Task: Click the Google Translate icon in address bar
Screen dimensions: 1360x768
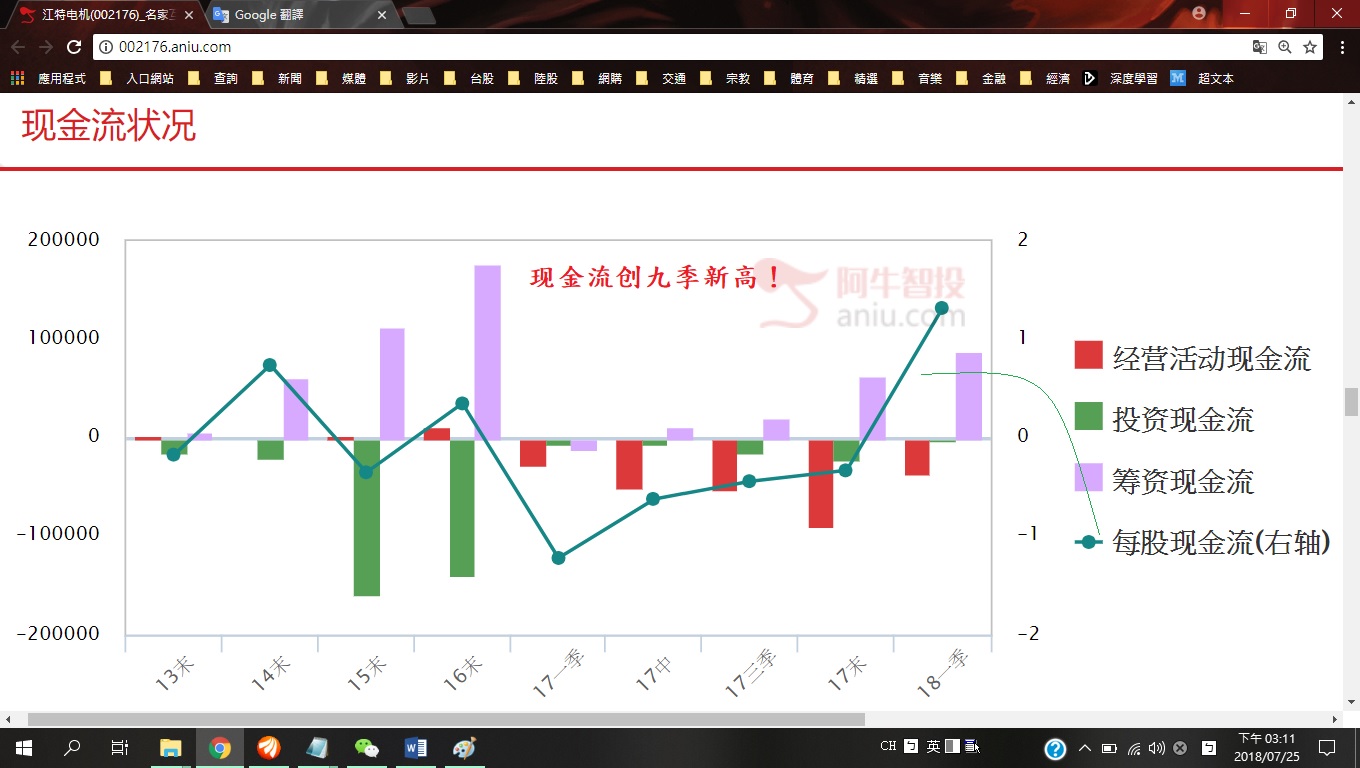Action: [x=1260, y=47]
